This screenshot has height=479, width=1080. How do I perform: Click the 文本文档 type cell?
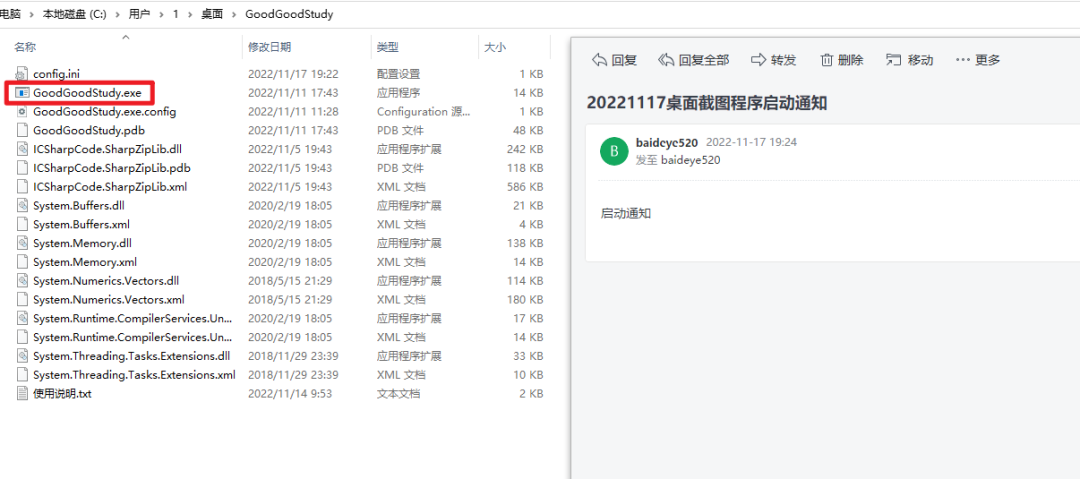point(399,394)
